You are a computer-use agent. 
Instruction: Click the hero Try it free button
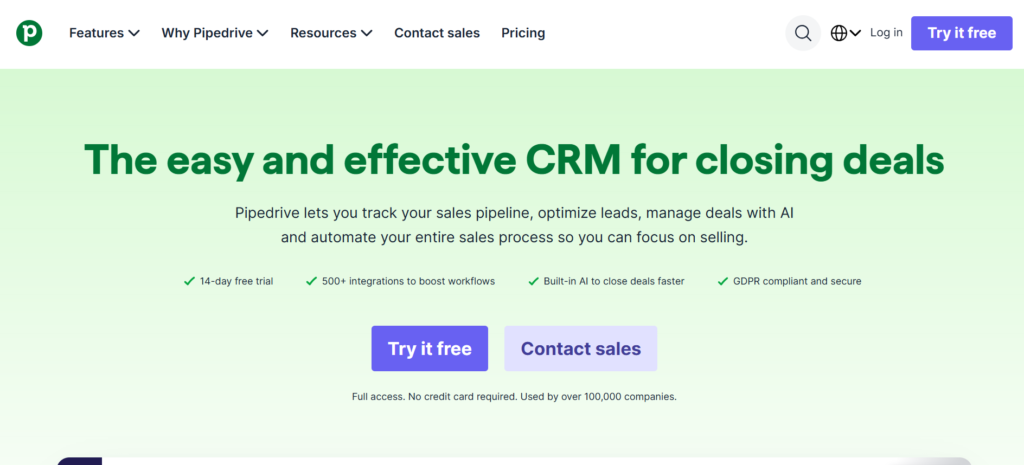(430, 349)
